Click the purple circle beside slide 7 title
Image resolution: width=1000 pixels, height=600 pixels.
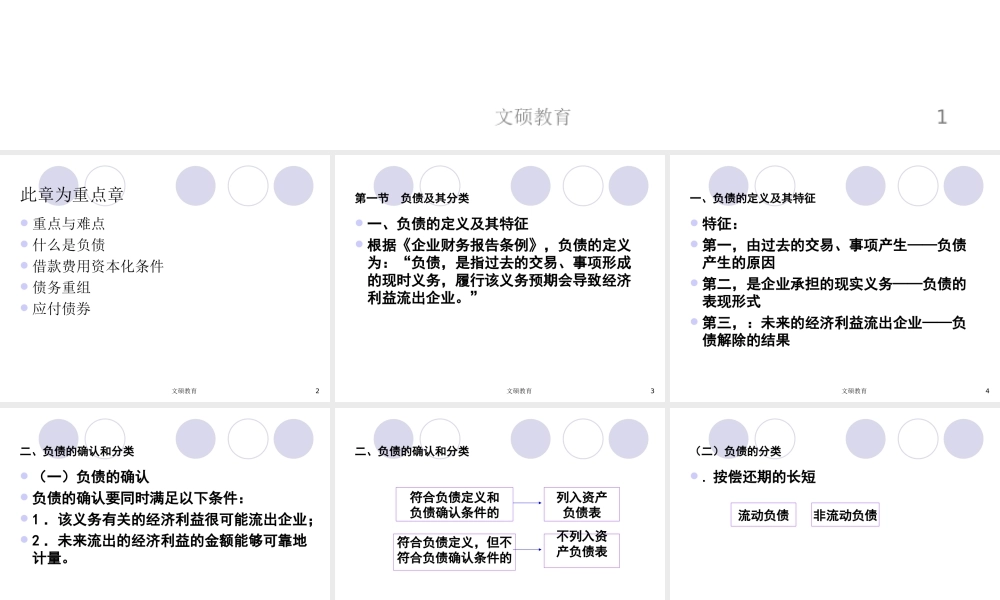pyautogui.click(x=865, y=438)
